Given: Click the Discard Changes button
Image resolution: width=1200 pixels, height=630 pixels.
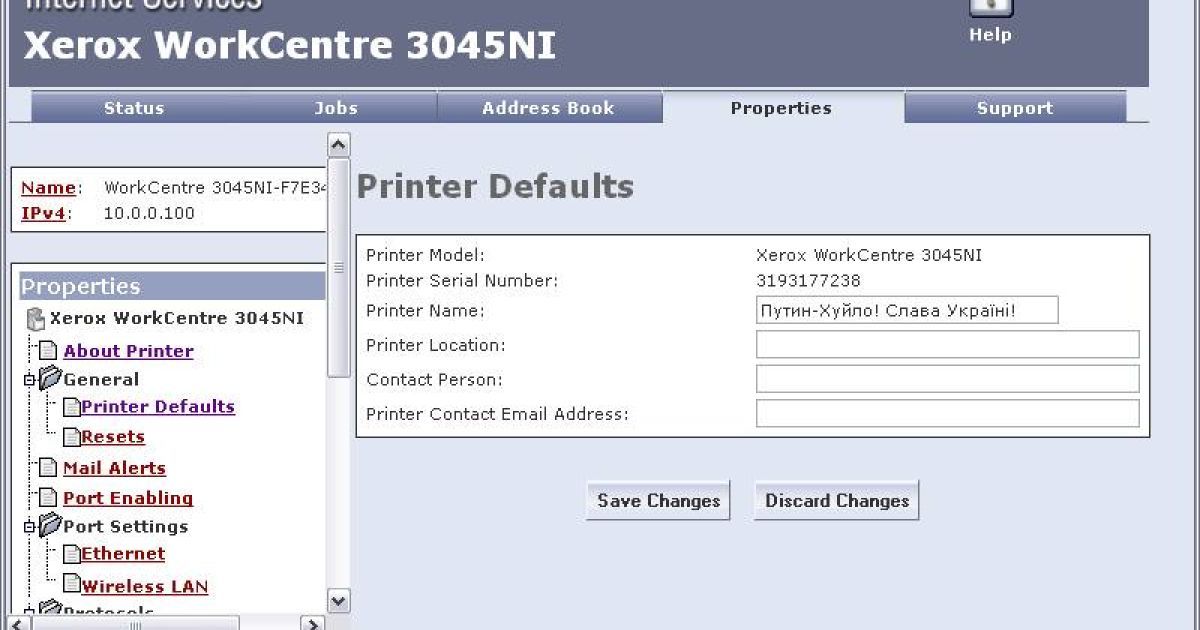Looking at the screenshot, I should coord(836,501).
